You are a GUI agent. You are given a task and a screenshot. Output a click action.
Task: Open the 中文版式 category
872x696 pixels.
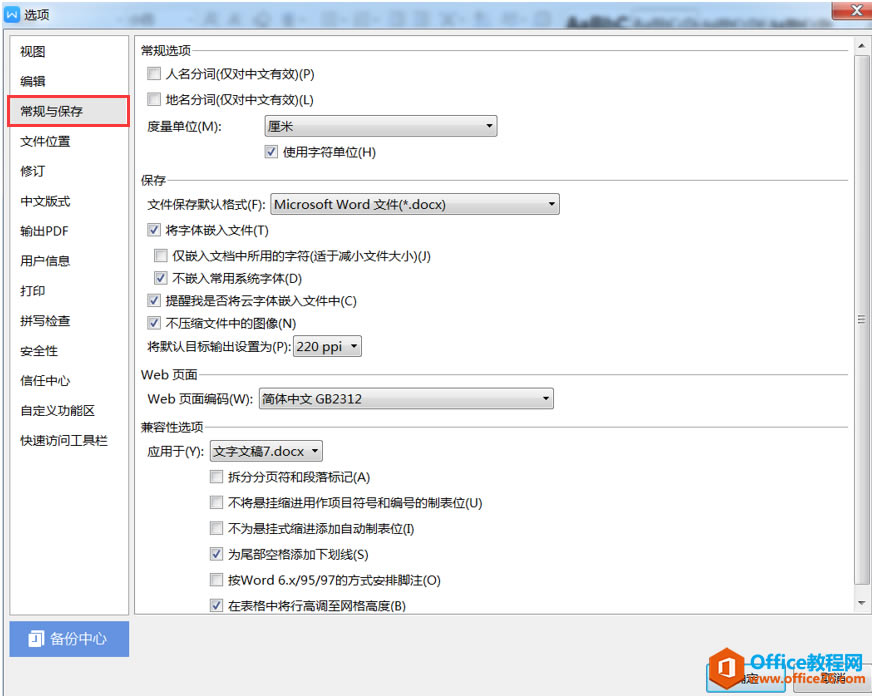click(x=45, y=201)
